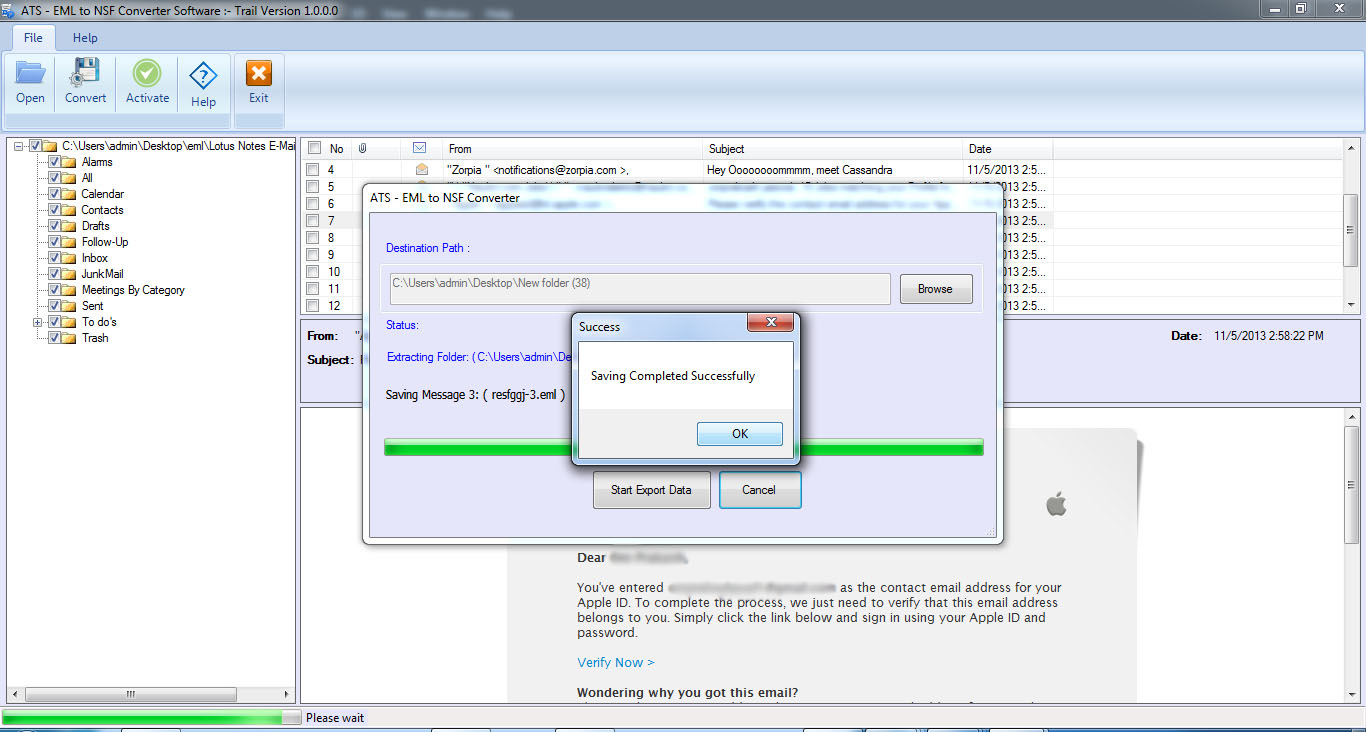Screen dimensions: 1366x732
Task: Click the preview pane scroll-down arrow
Action: coord(1351,693)
